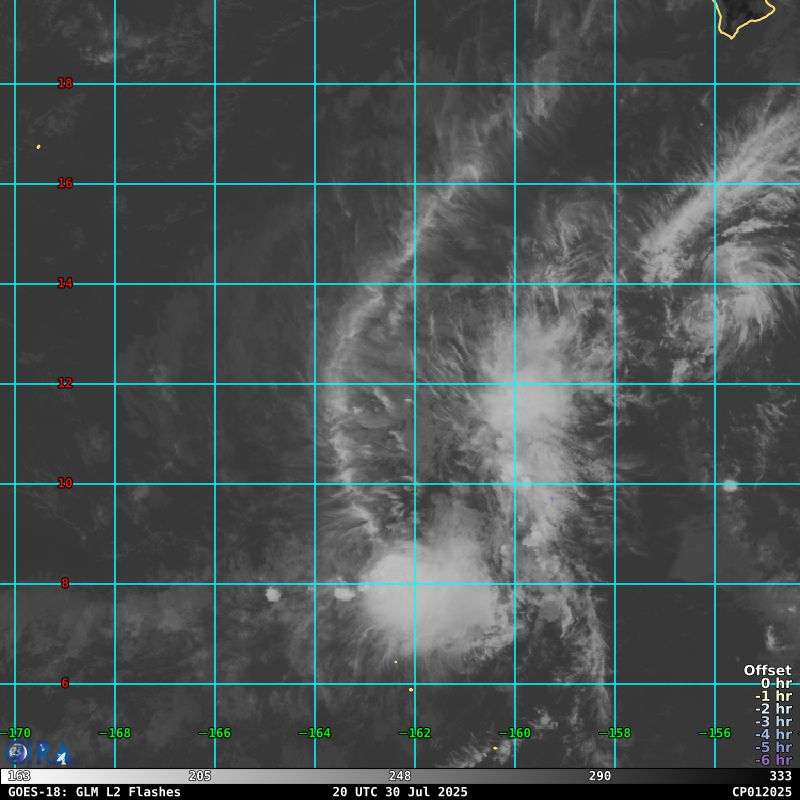The image size is (800, 800).
Task: Click the green longitude label -156
Action: pyautogui.click(x=715, y=733)
